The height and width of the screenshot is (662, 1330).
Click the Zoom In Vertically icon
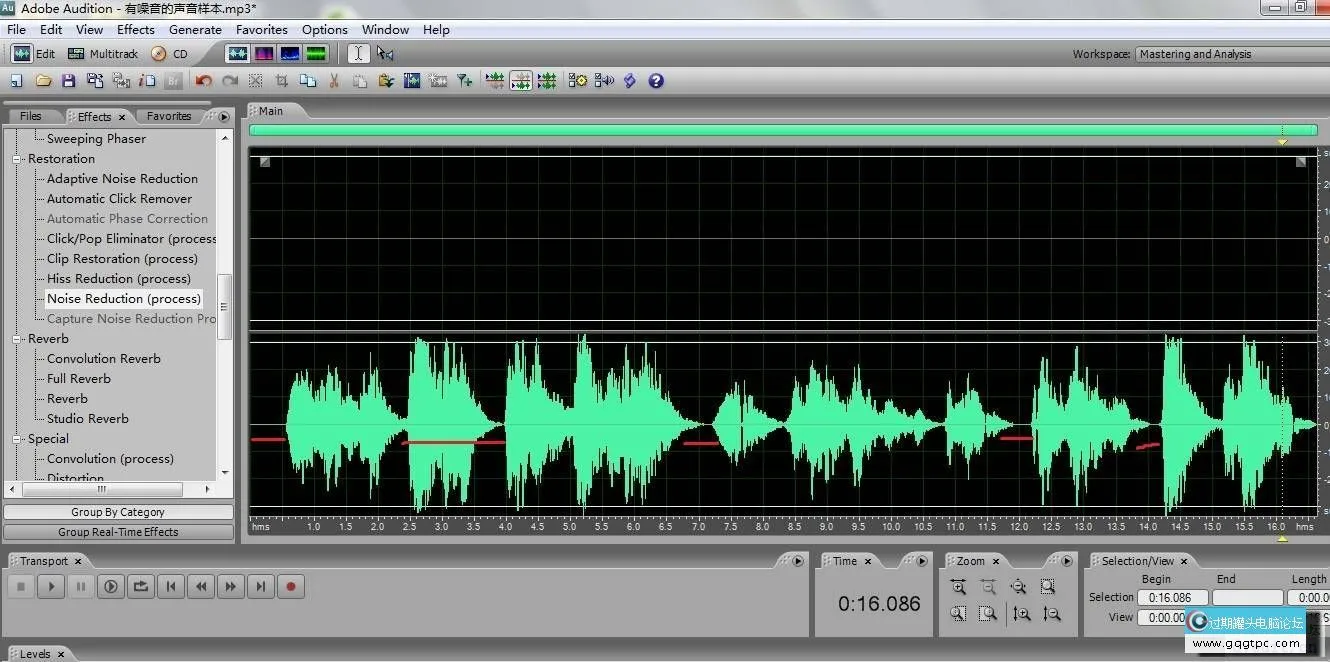coord(1021,614)
